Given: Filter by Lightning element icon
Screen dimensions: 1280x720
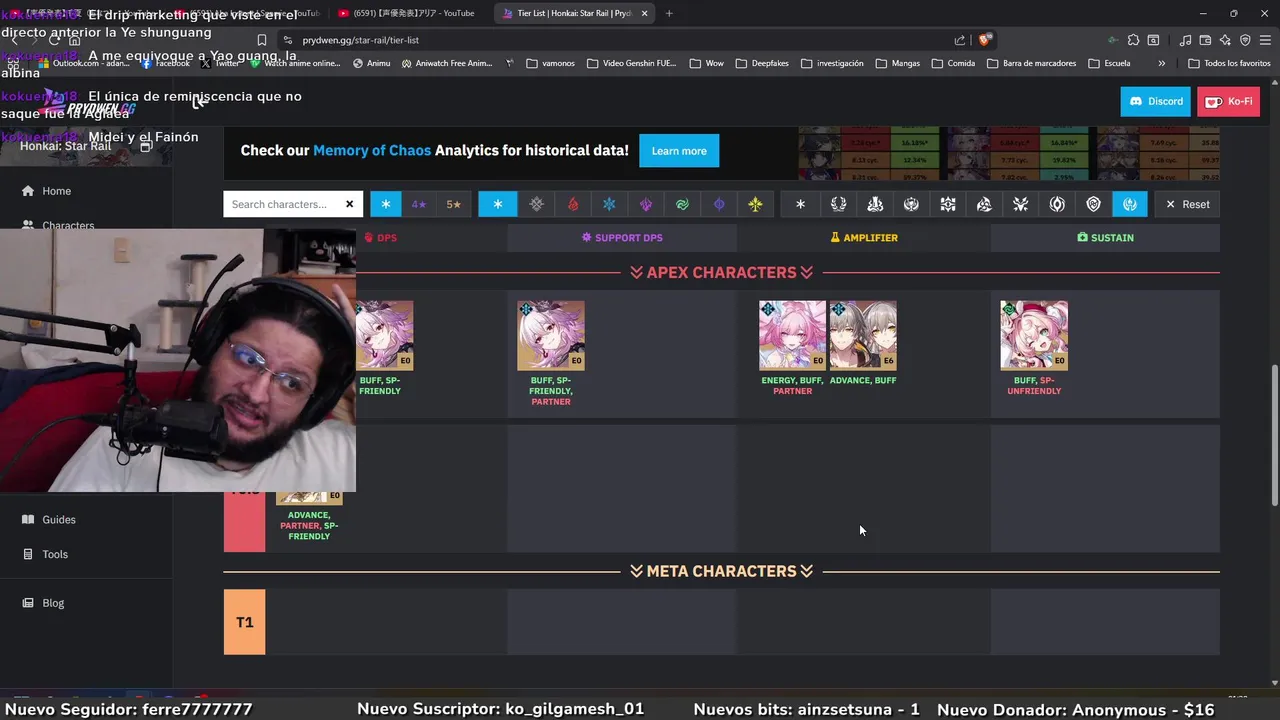Looking at the screenshot, I should (646, 204).
